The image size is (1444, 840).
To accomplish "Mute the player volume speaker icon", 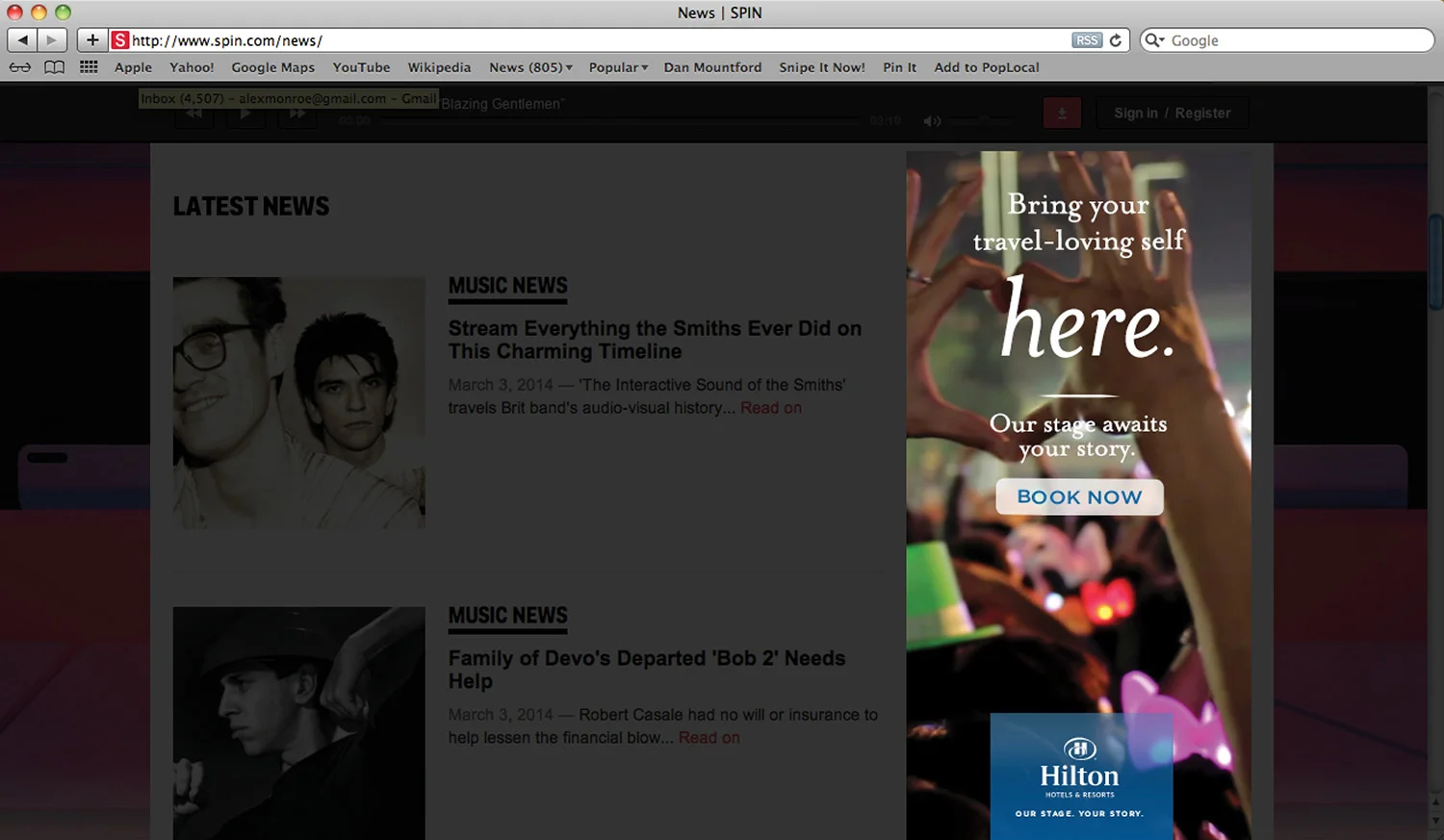I will [931, 121].
